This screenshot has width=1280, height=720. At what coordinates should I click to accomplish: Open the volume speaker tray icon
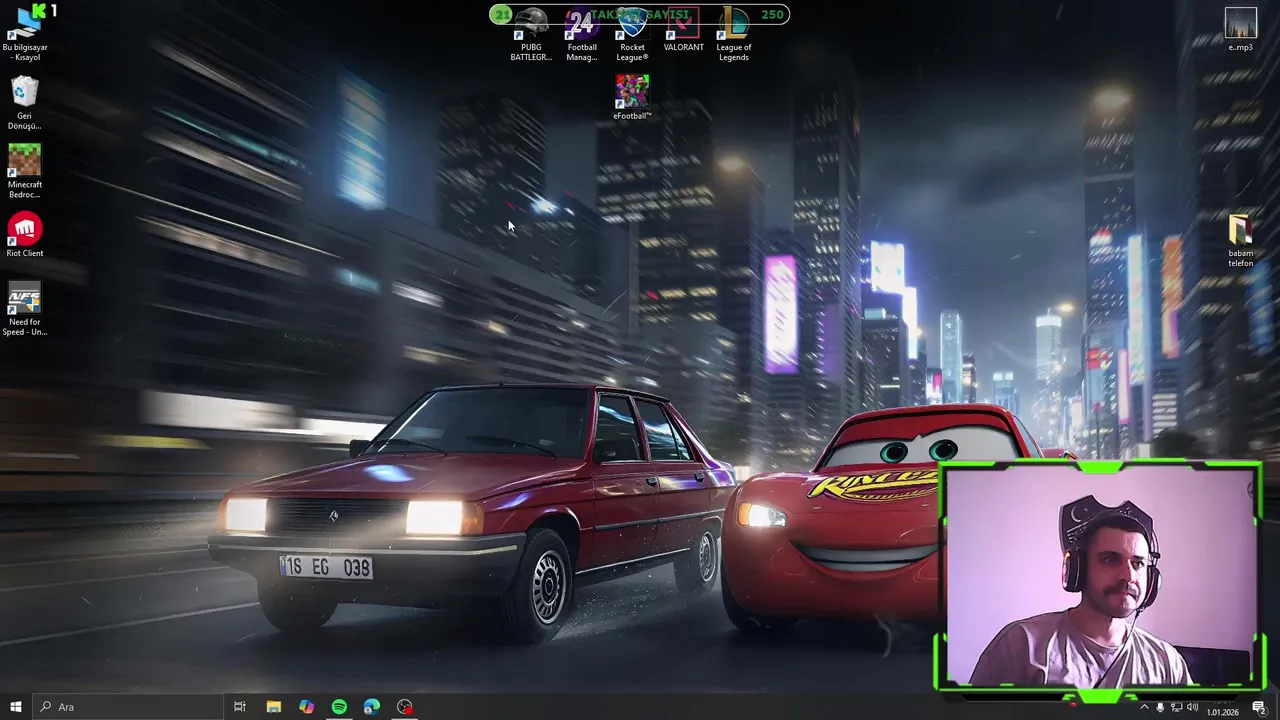[x=1192, y=707]
